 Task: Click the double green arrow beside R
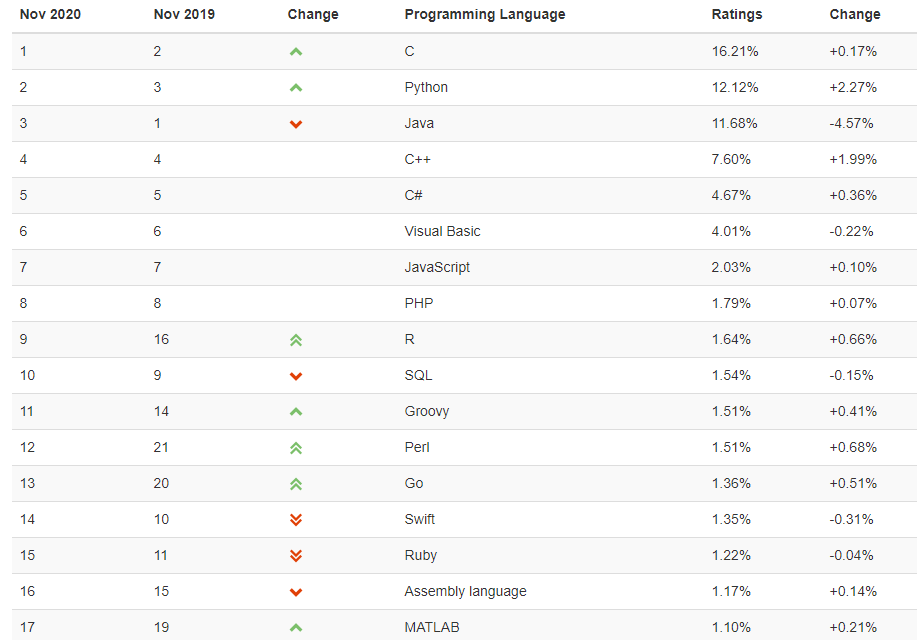296,340
